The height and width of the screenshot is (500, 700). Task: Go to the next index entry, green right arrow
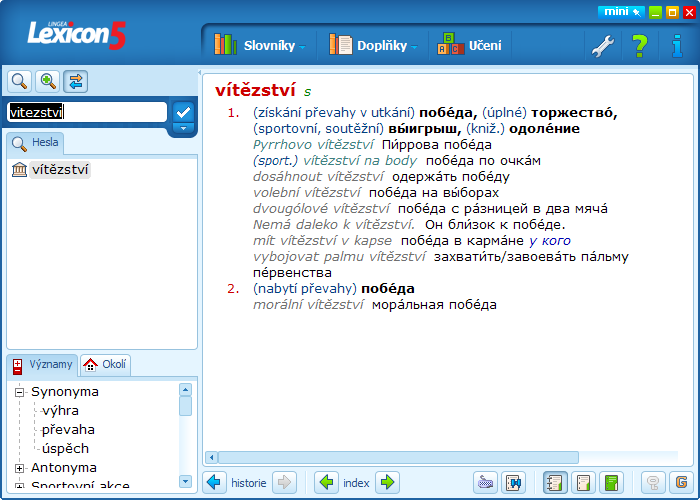(x=387, y=483)
